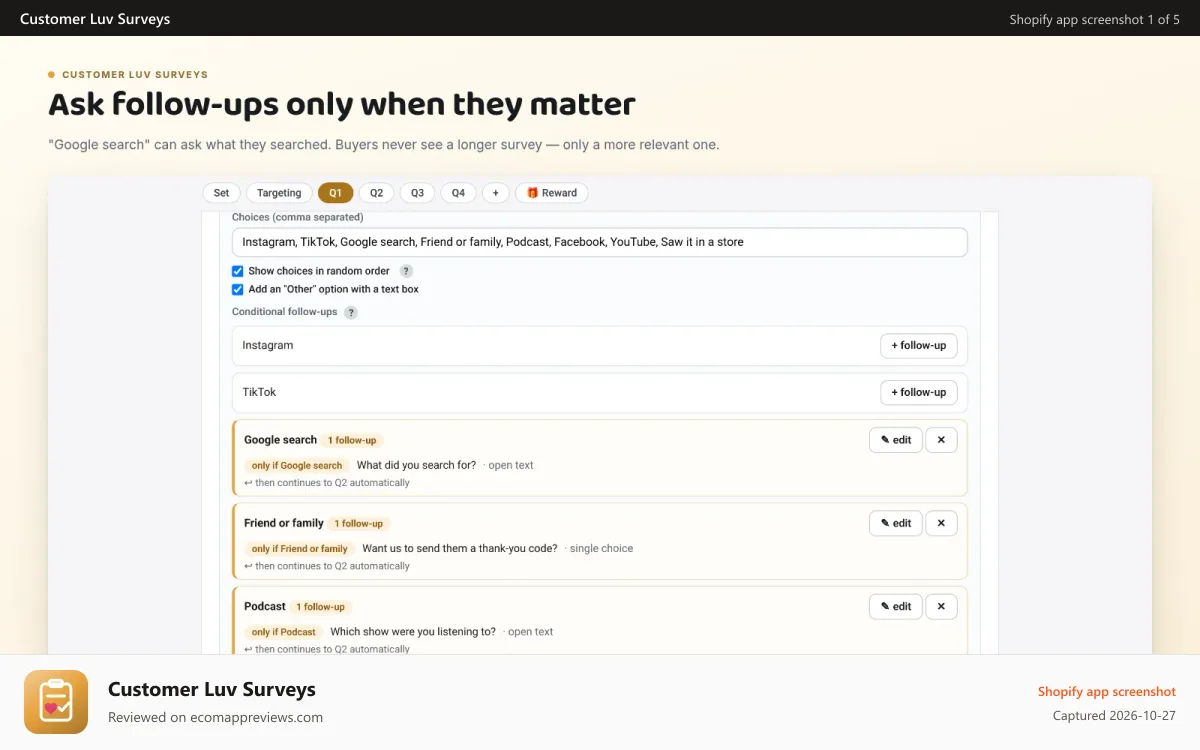This screenshot has width=1200, height=750.
Task: Edit the Friend or family follow-up
Action: point(896,523)
